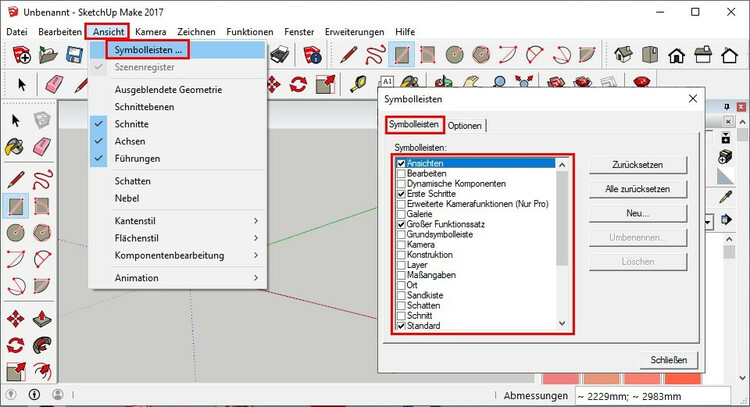Viewport: 750px width, 407px height.
Task: Open the Animation submenu
Action: [x=177, y=278]
